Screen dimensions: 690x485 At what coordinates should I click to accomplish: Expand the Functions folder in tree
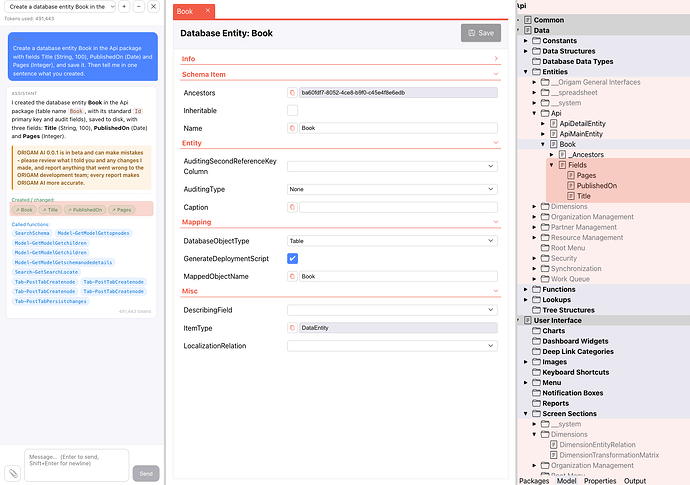pos(525,289)
